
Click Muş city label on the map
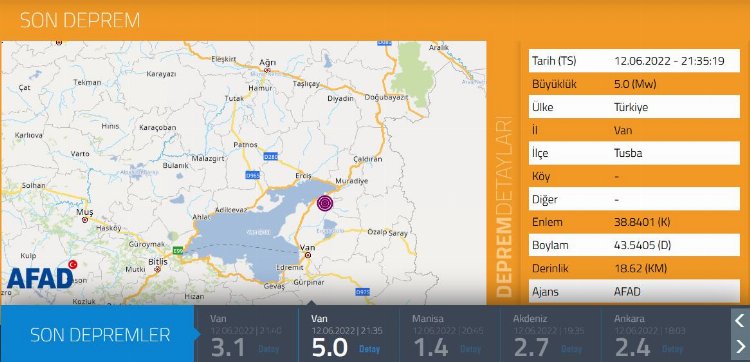pos(86,212)
